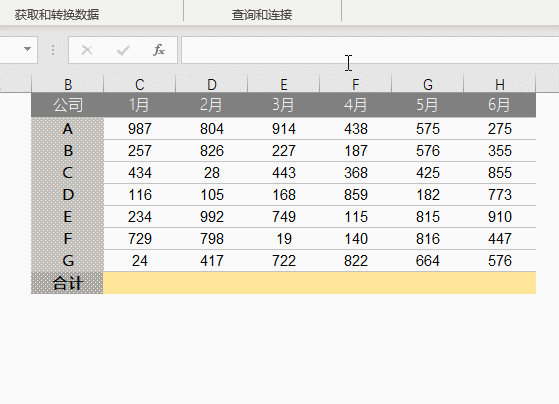Click the Insert Function fx icon

click(159, 50)
